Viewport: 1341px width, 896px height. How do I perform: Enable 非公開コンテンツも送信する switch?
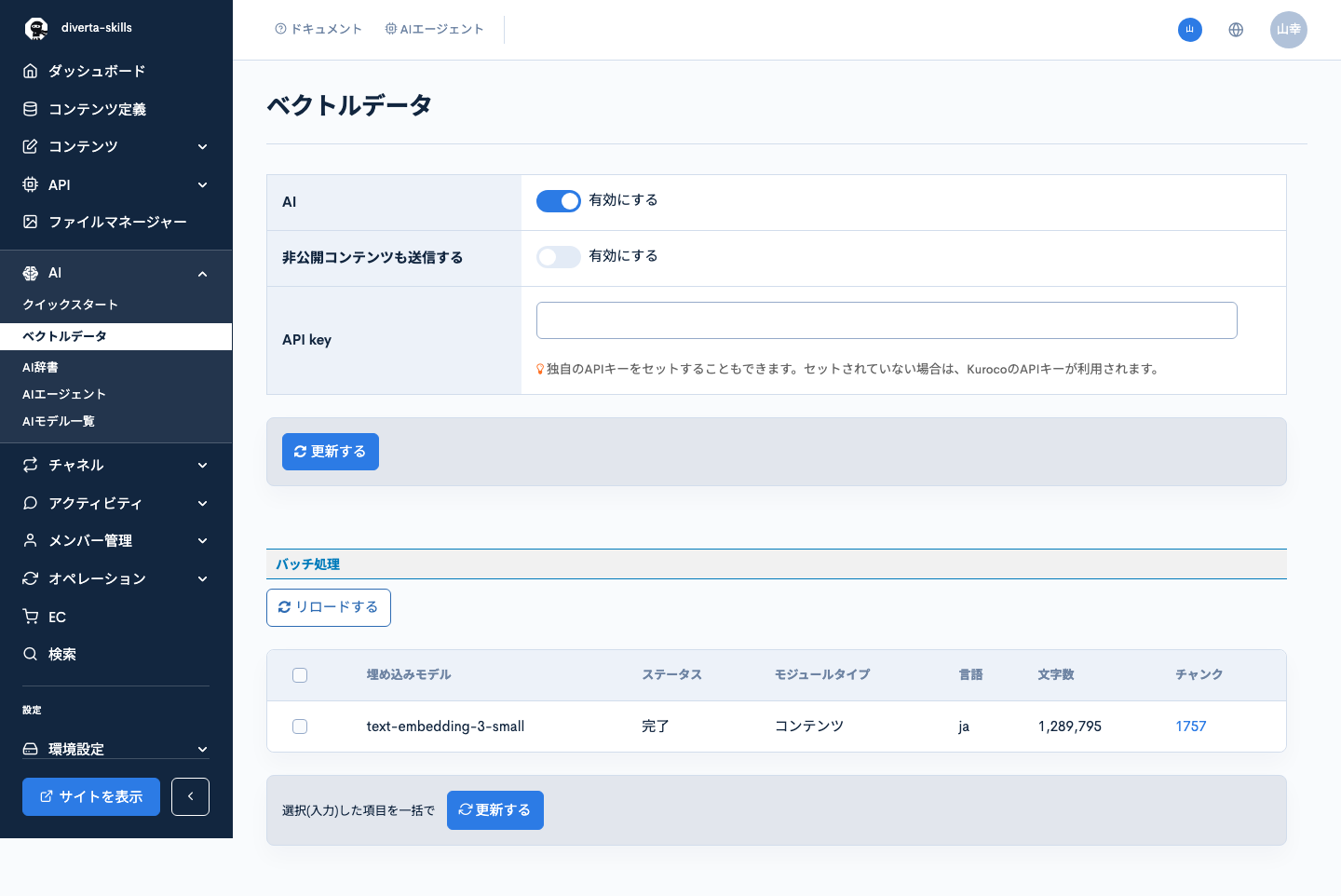[559, 257]
